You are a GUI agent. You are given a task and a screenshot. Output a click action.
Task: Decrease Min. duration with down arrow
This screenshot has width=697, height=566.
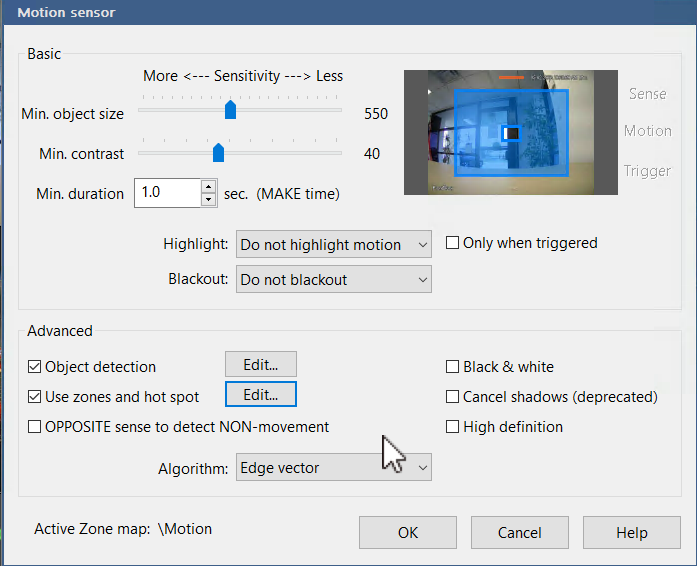tap(208, 200)
